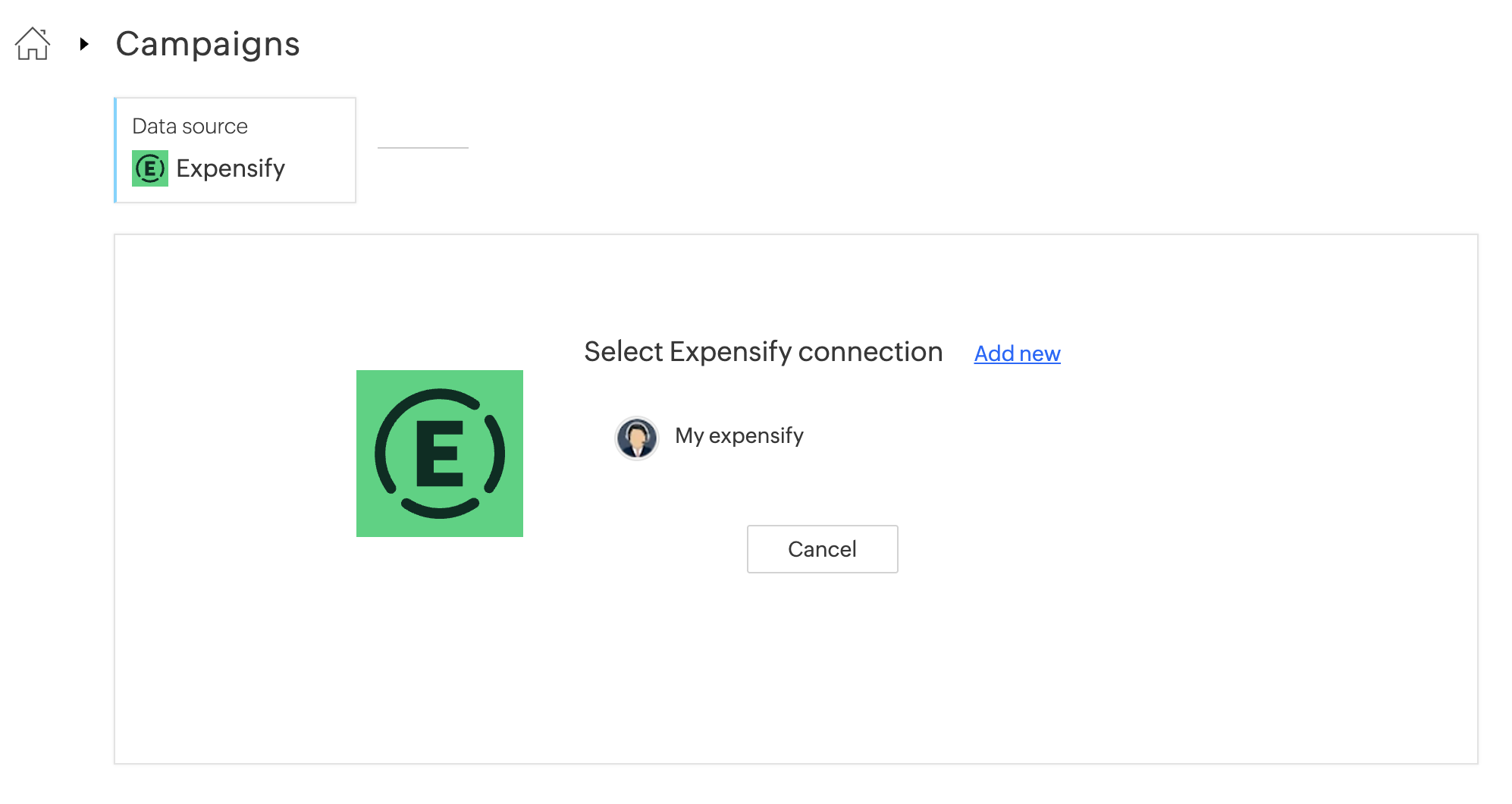The image size is (1512, 804).
Task: Open the Campaigns breadcrumb title
Action: click(x=208, y=44)
